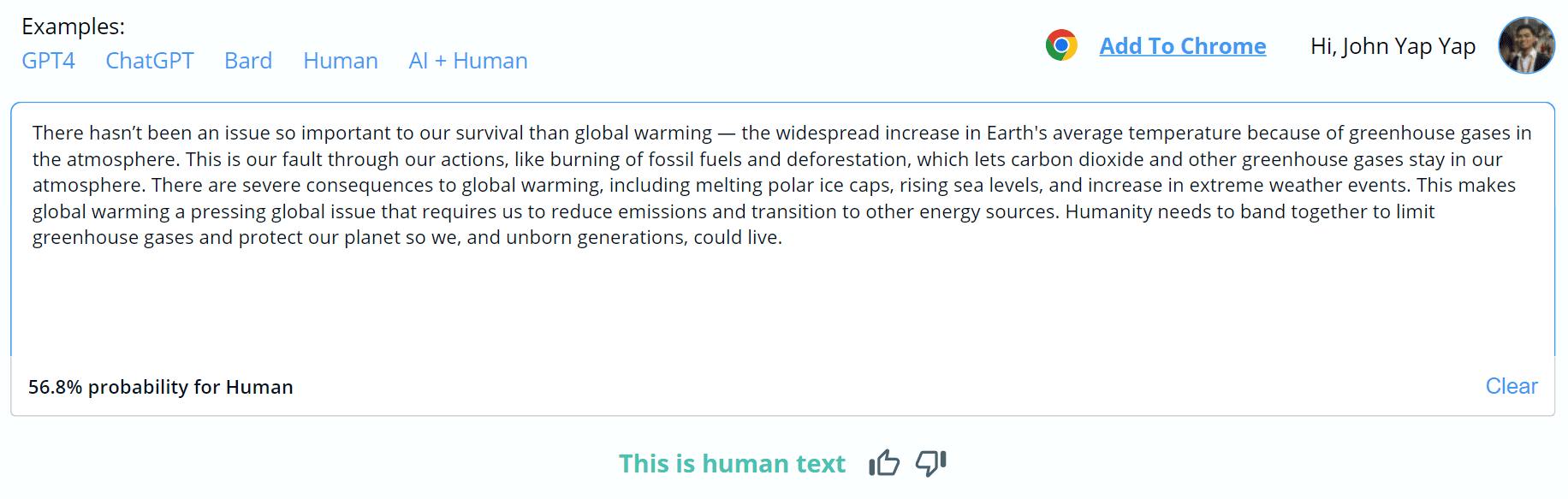Viewport: 1568px width, 499px height.
Task: Click the 56.8% probability for Human result
Action: tap(161, 387)
